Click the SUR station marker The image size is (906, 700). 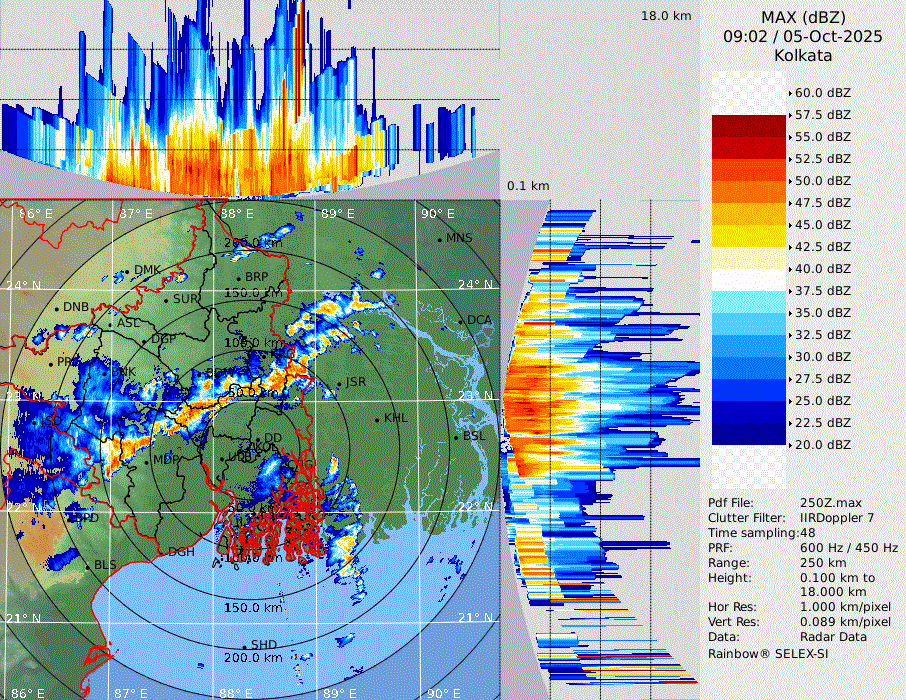point(166,300)
